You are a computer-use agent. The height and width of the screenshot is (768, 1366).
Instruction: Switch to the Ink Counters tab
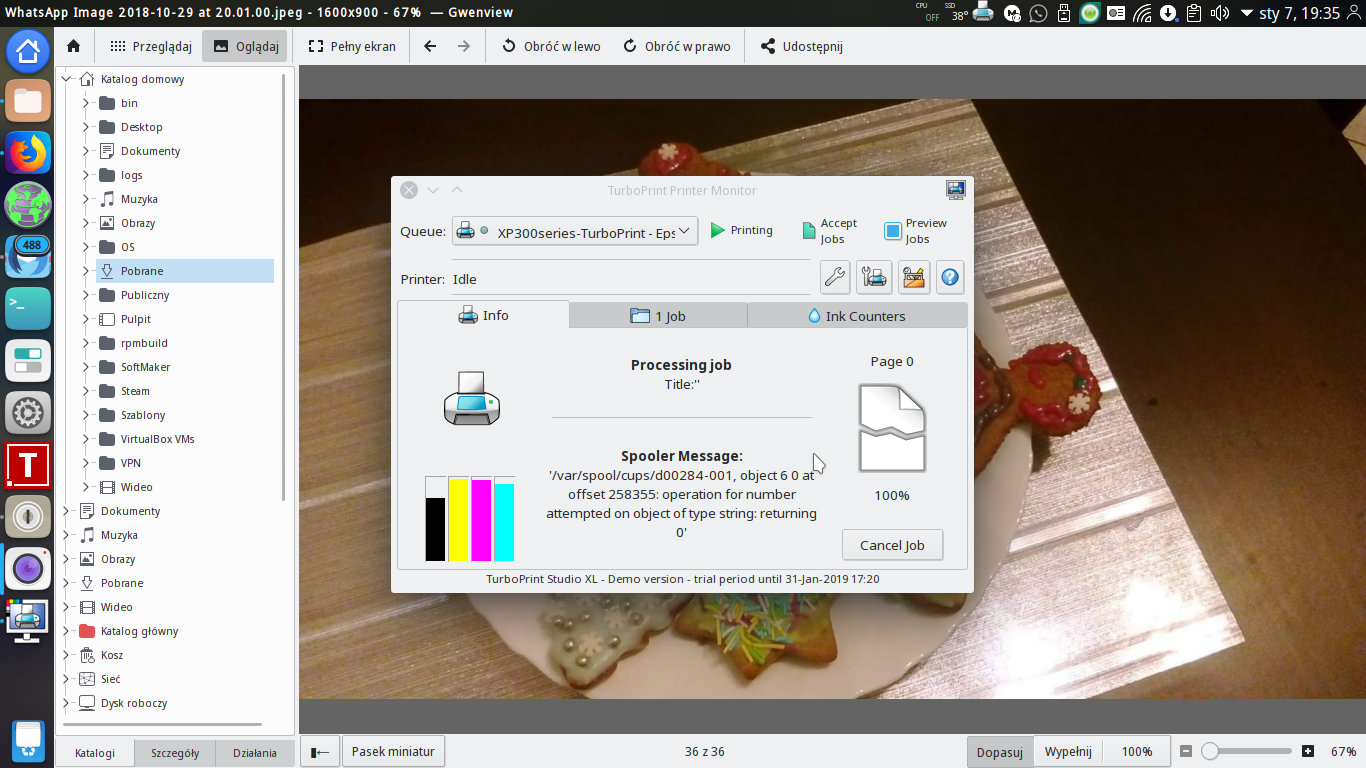(857, 315)
